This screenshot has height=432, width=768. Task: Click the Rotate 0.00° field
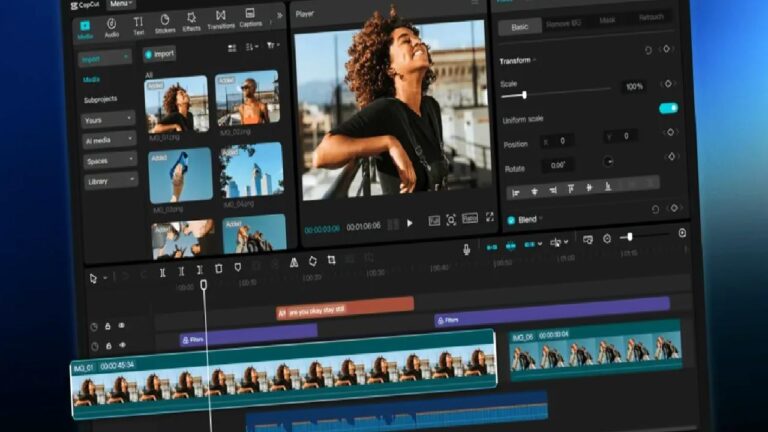(x=558, y=166)
